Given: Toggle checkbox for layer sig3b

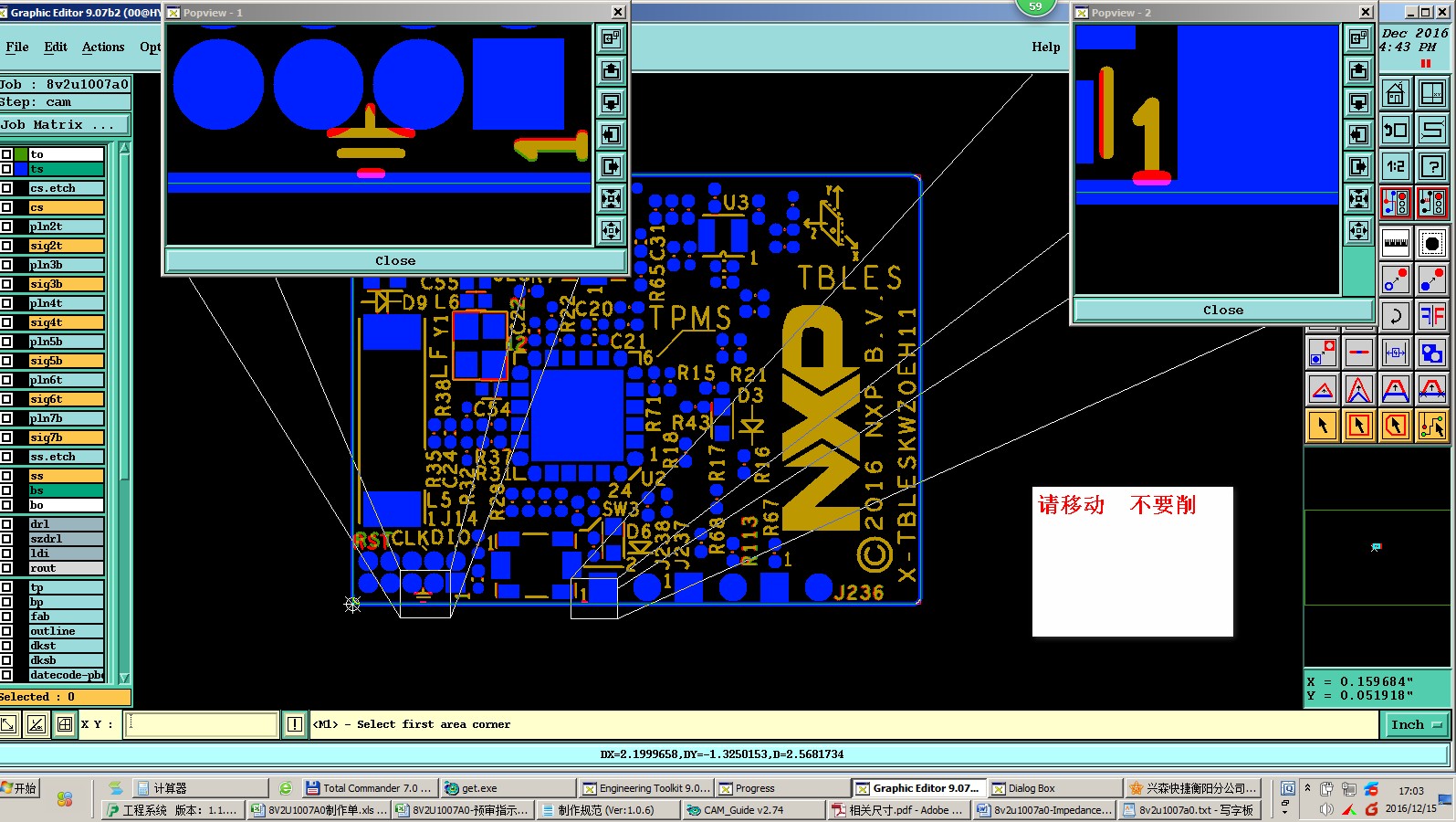Looking at the screenshot, I should pos(6,284).
